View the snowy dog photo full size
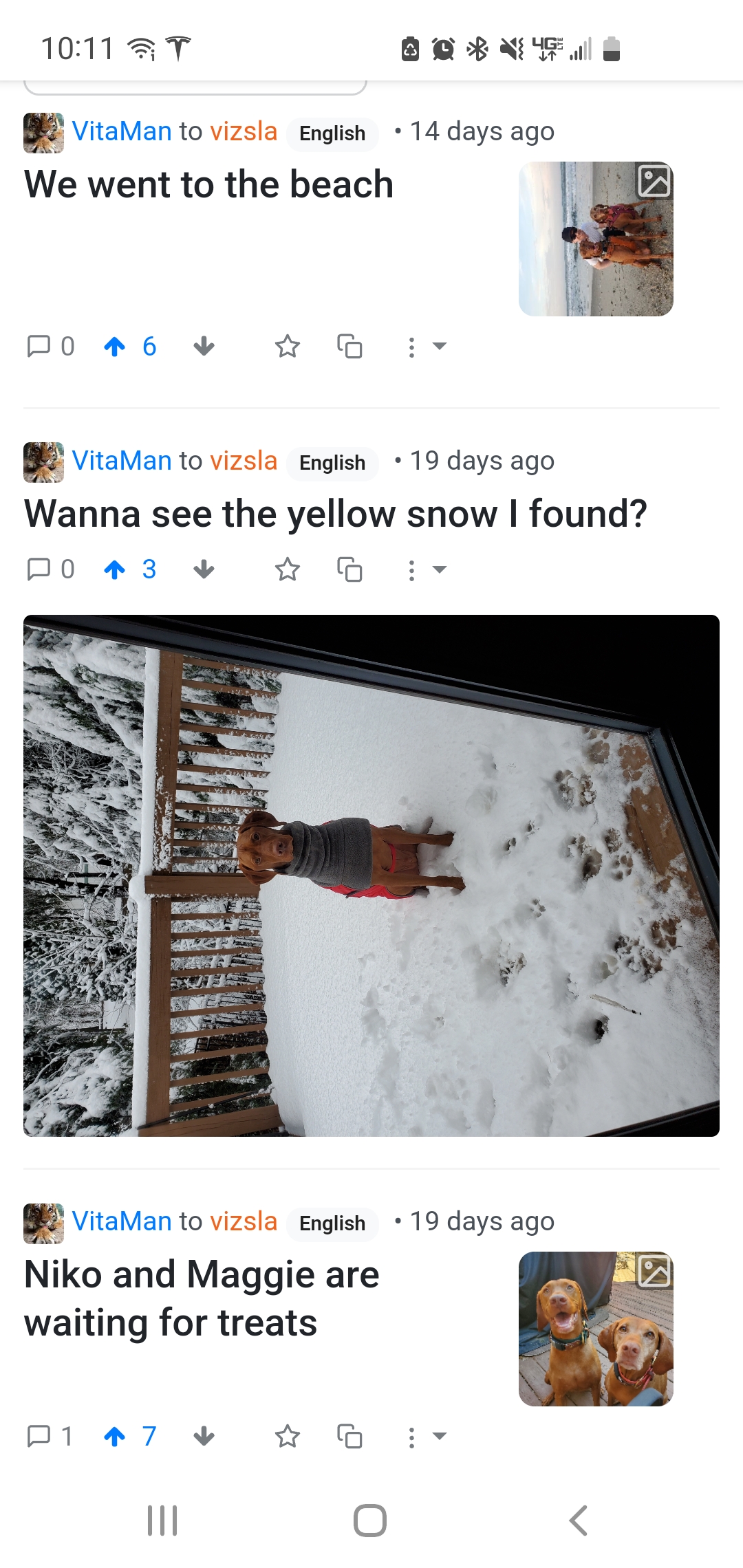This screenshot has width=743, height=1568. [x=371, y=875]
